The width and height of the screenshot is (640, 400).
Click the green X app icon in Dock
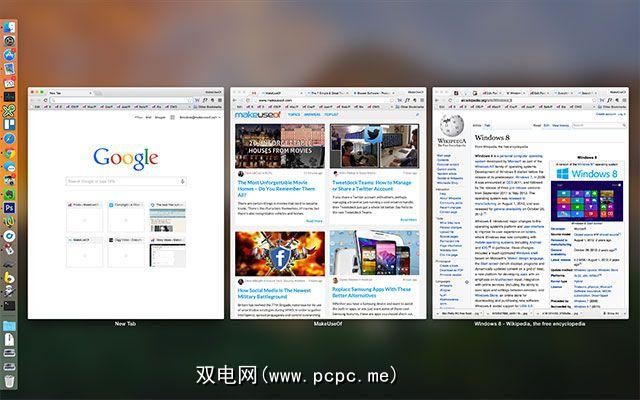[x=9, y=110]
